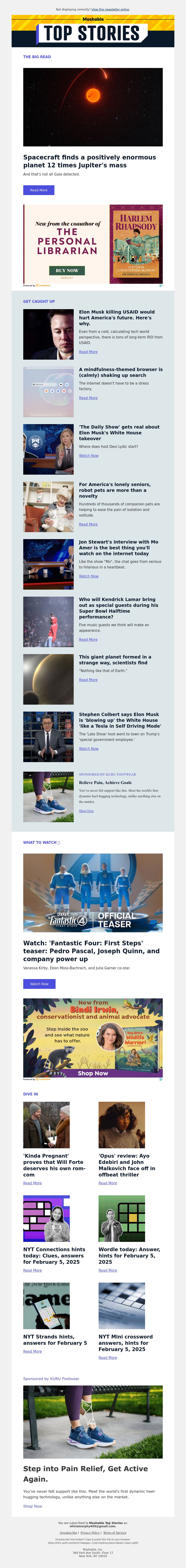Click the LiveIntent logo under the book ad

pyautogui.click(x=43, y=285)
